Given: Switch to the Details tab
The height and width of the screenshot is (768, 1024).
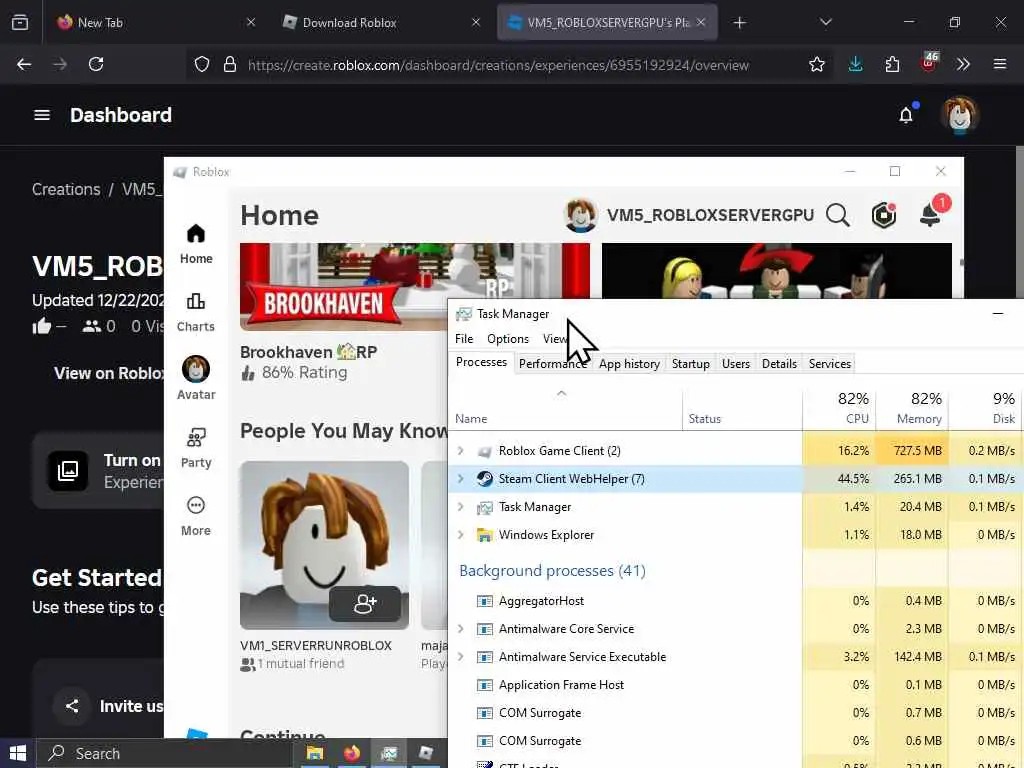Looking at the screenshot, I should point(779,364).
